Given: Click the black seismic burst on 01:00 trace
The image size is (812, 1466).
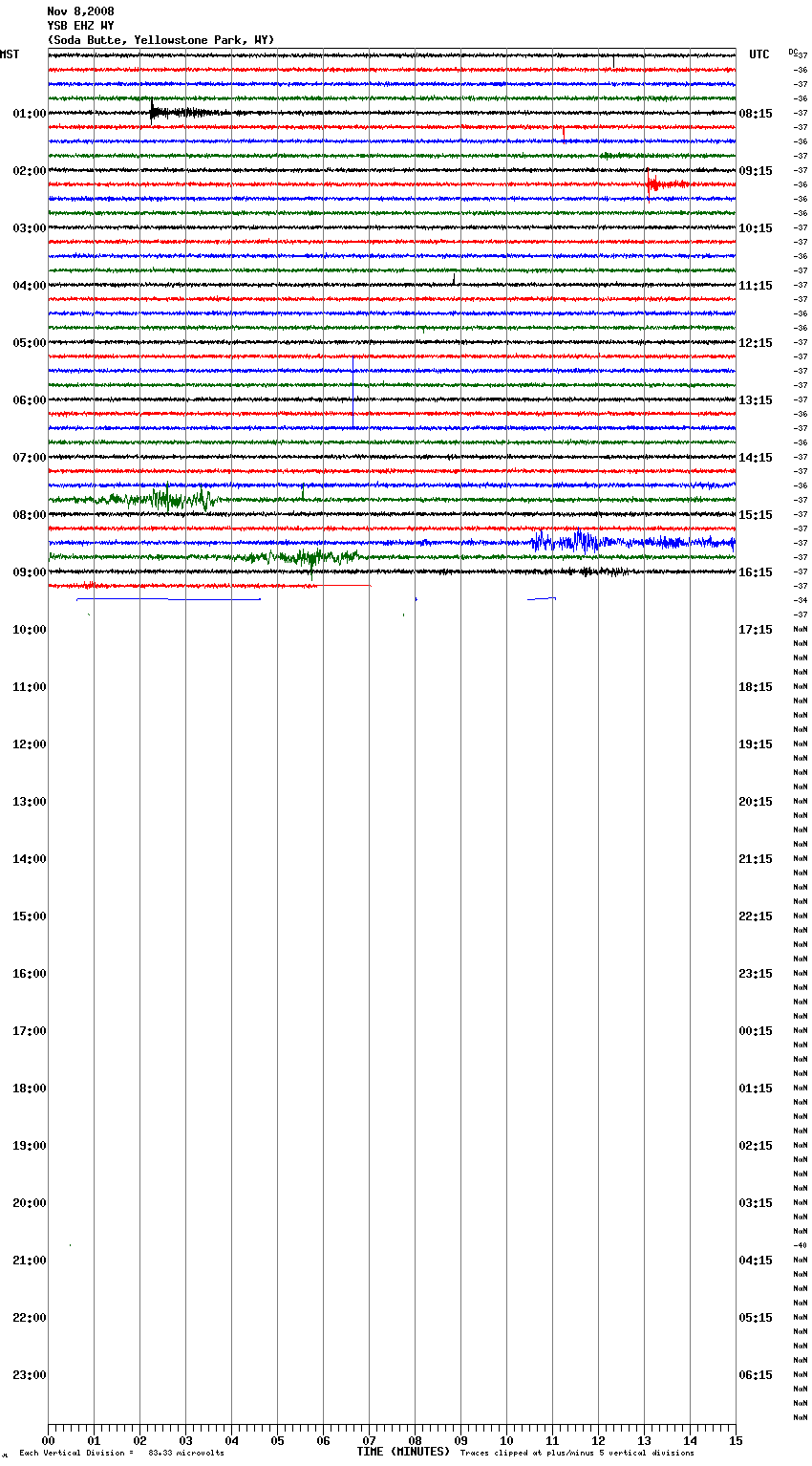Looking at the screenshot, I should [182, 112].
